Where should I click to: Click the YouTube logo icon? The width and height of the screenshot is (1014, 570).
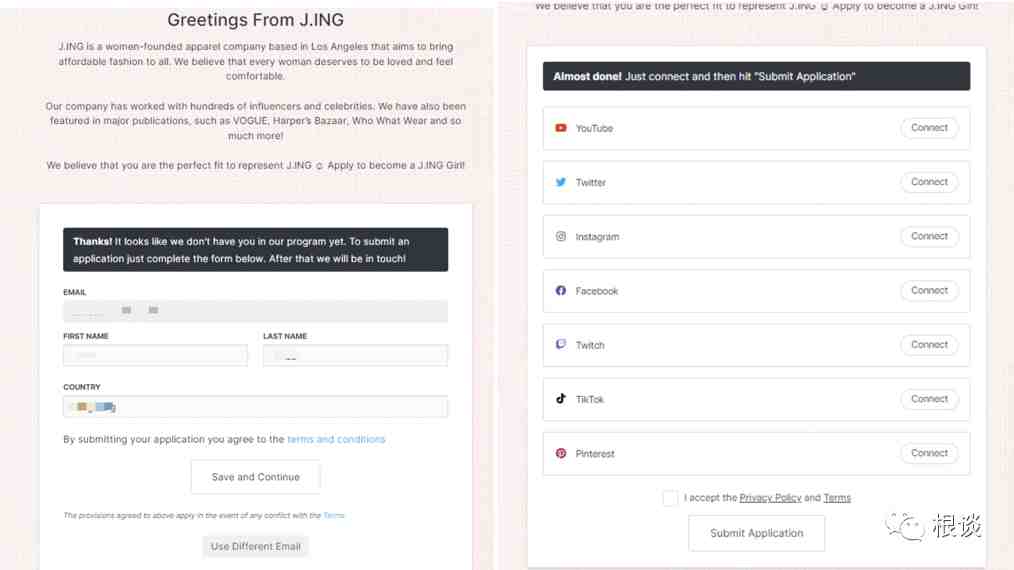click(561, 128)
